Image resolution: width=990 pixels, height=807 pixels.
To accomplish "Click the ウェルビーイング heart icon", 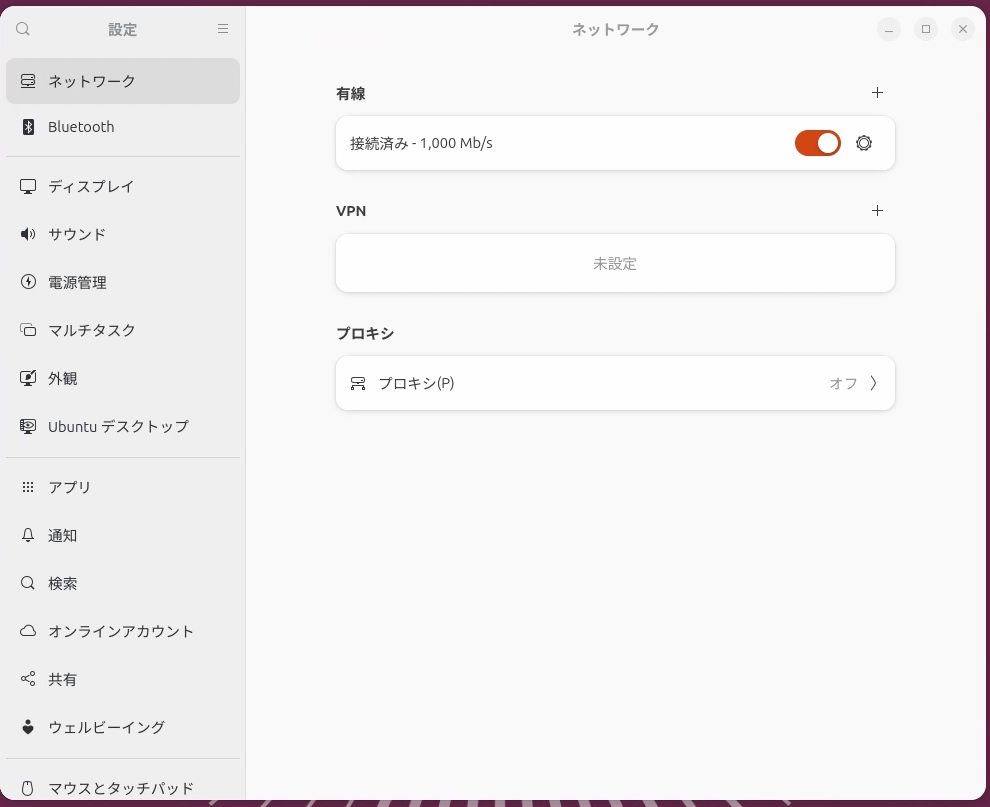I will click(28, 727).
